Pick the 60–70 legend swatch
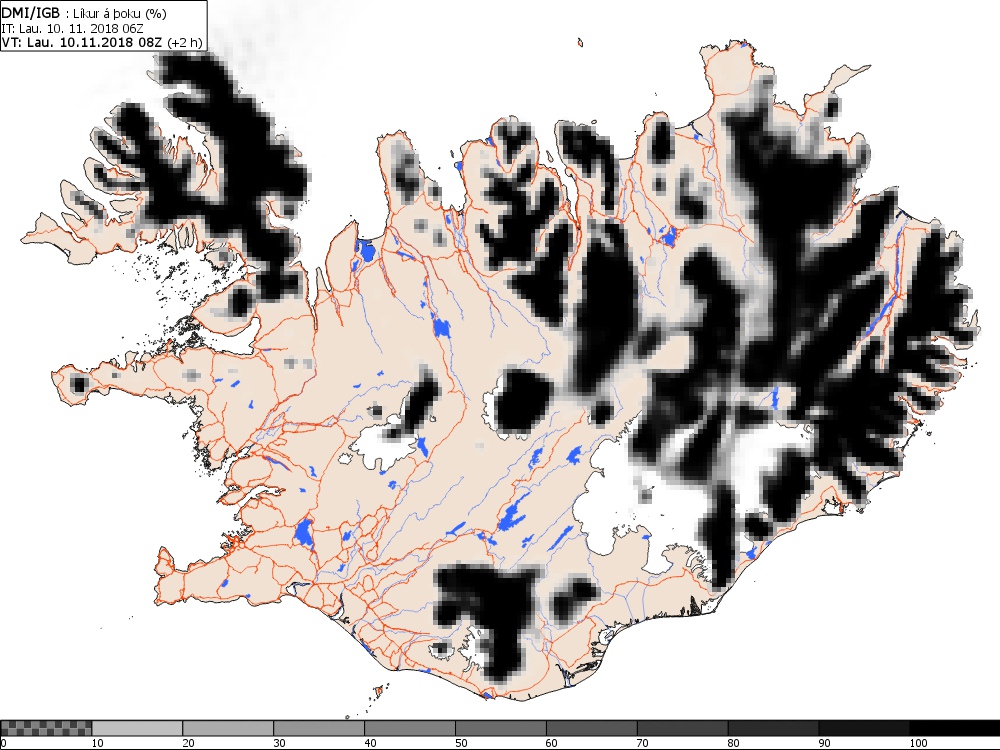This screenshot has width=1000, height=750. [592, 728]
